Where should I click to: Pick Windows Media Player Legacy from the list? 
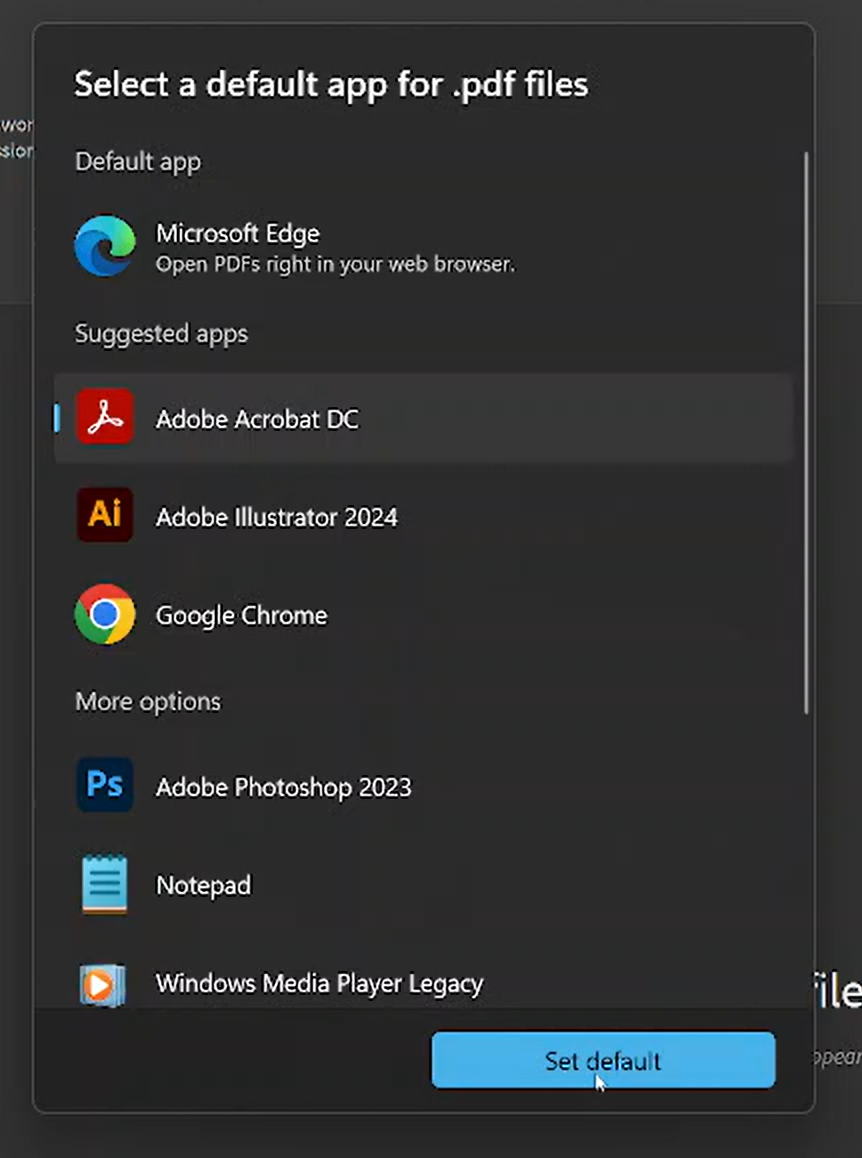[x=319, y=984]
